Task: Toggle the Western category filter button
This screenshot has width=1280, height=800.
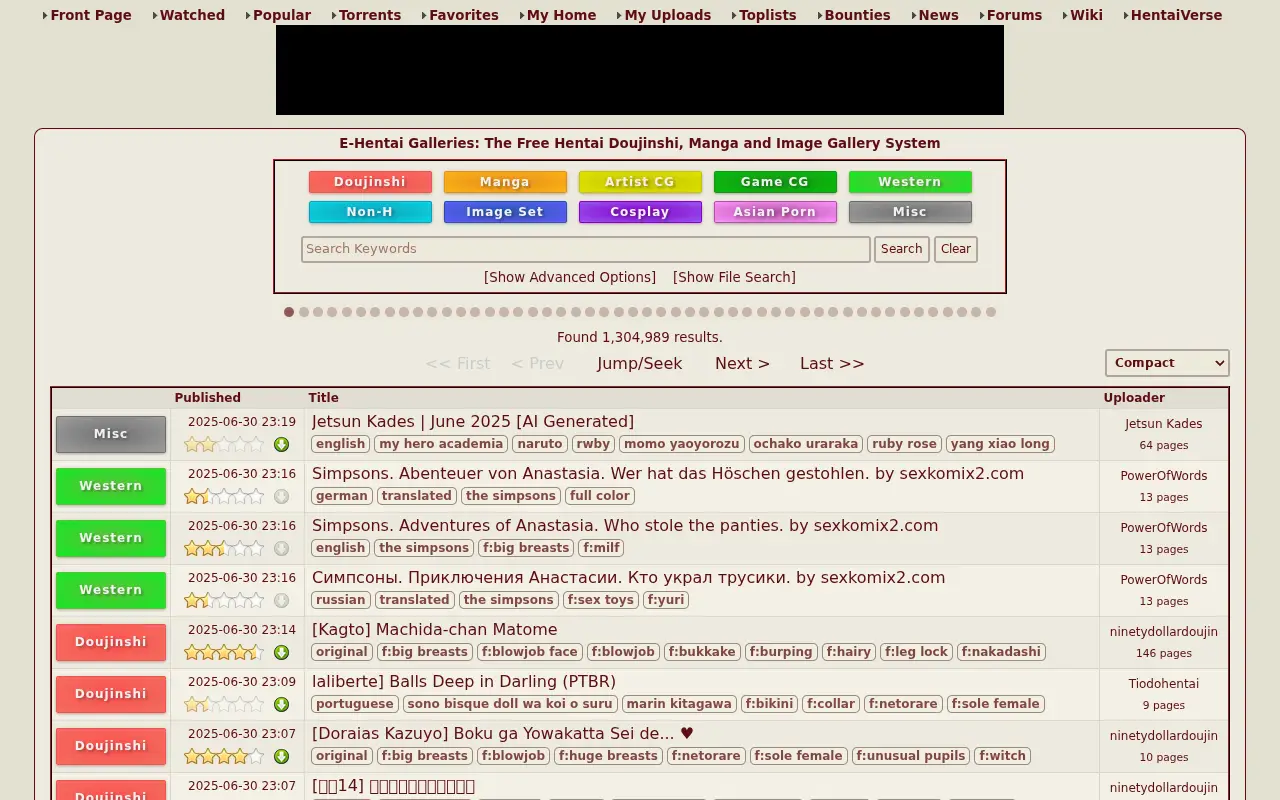Action: (910, 182)
